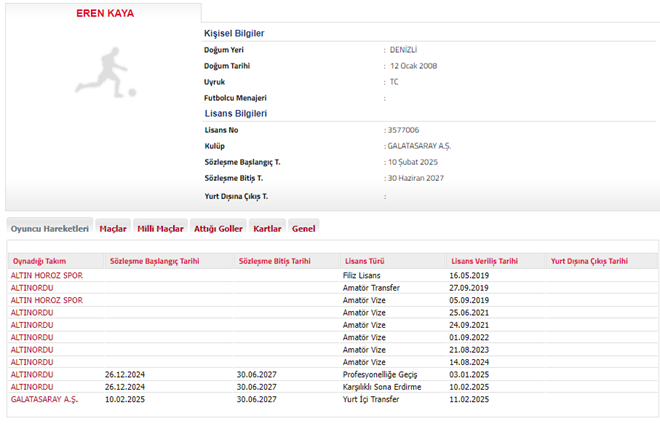Click the player silhouette photo
Screen dimensions: 660x432
(100, 78)
